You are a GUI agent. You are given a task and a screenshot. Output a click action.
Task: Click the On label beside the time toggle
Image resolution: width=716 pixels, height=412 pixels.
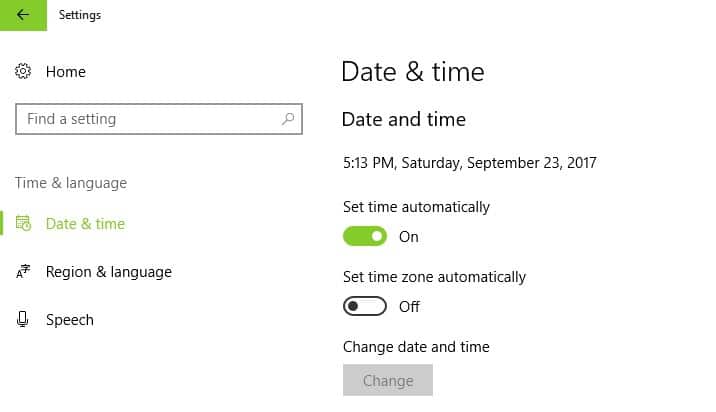coord(409,237)
